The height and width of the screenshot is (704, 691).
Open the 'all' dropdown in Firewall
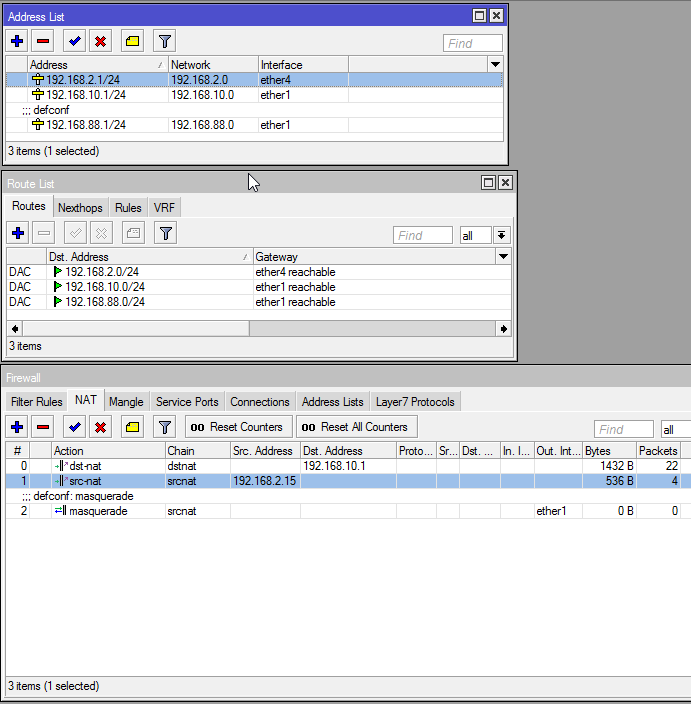tap(675, 430)
